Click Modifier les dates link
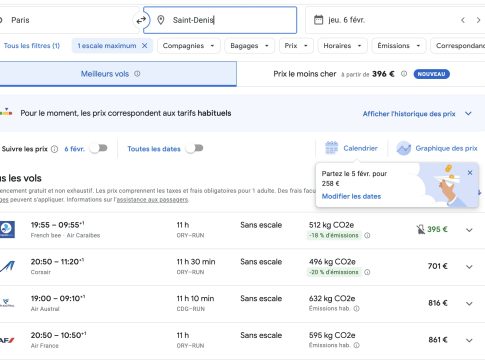Screen dimensions: 485x360 (351, 196)
